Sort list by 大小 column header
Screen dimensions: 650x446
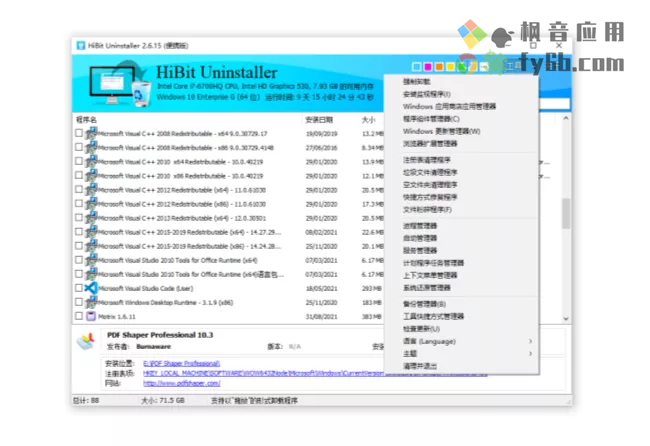[x=368, y=120]
